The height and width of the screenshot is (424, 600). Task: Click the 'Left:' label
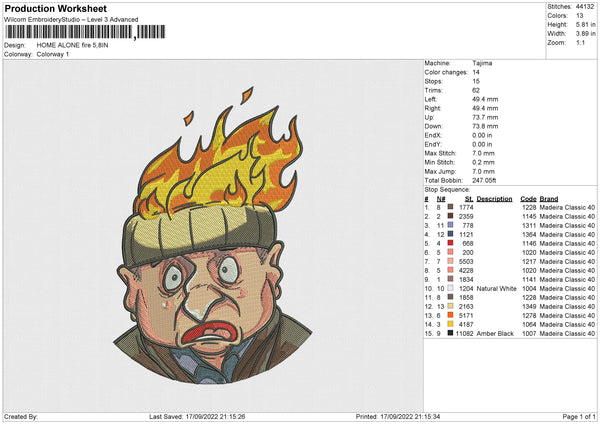[430, 99]
